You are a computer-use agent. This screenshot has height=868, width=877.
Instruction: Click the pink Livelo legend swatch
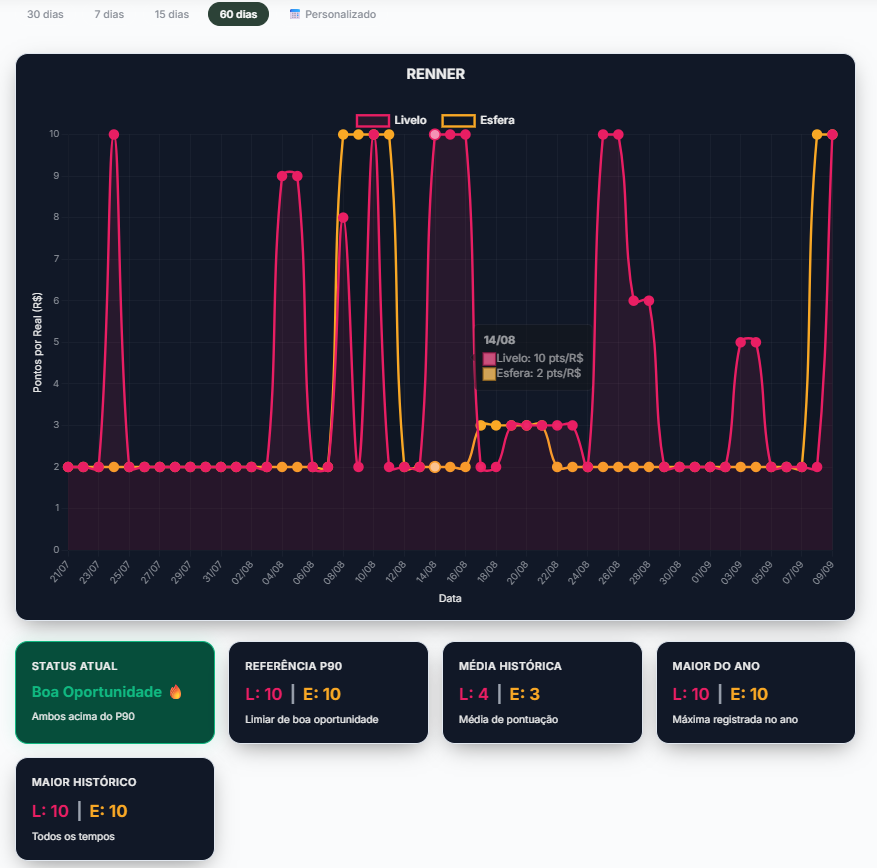[x=373, y=120]
